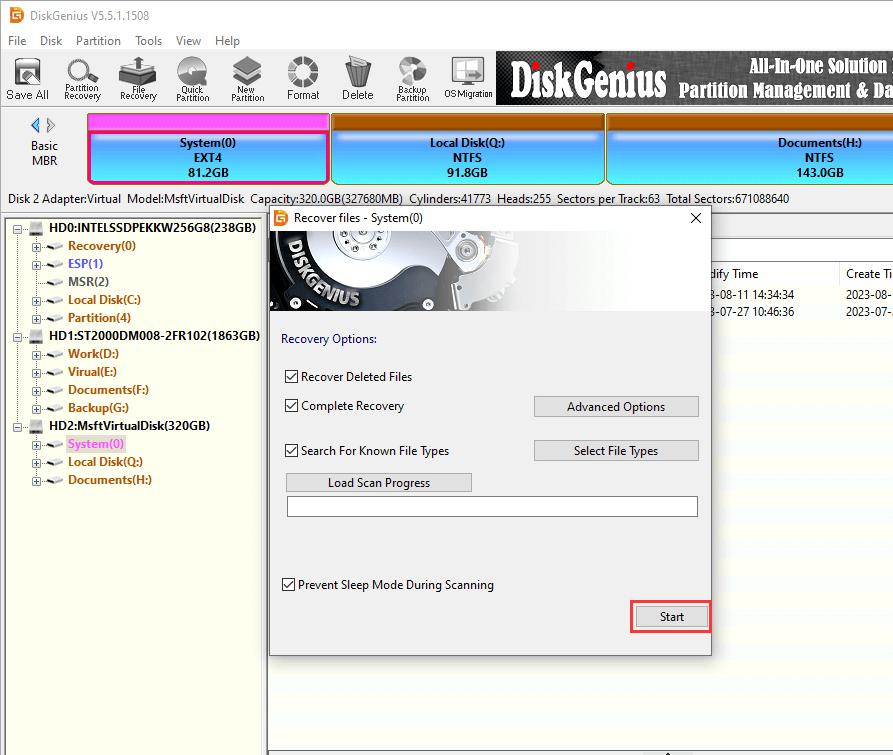Viewport: 893px width, 755px height.
Task: Uncheck Recover Deleted Files option
Action: click(292, 377)
